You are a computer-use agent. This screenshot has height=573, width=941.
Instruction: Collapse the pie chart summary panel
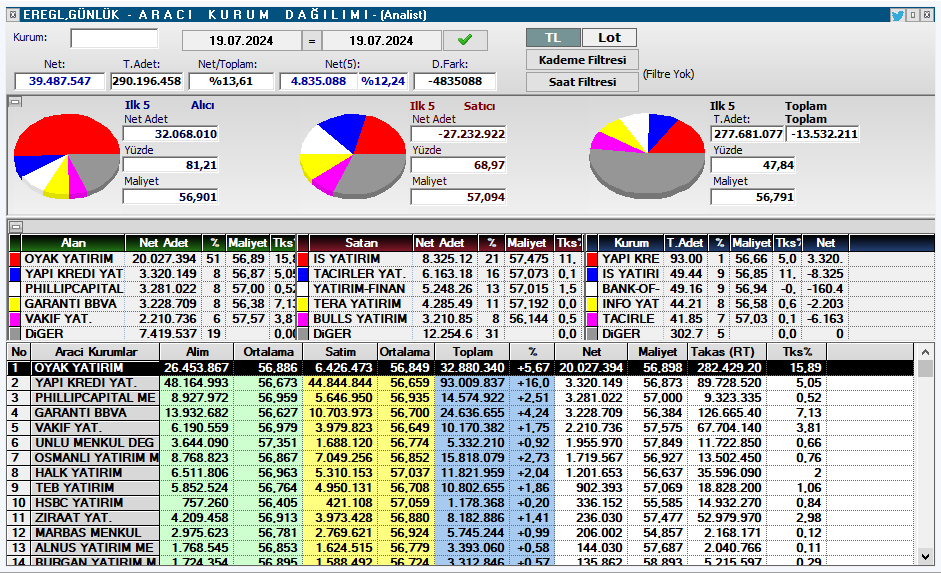[x=16, y=102]
